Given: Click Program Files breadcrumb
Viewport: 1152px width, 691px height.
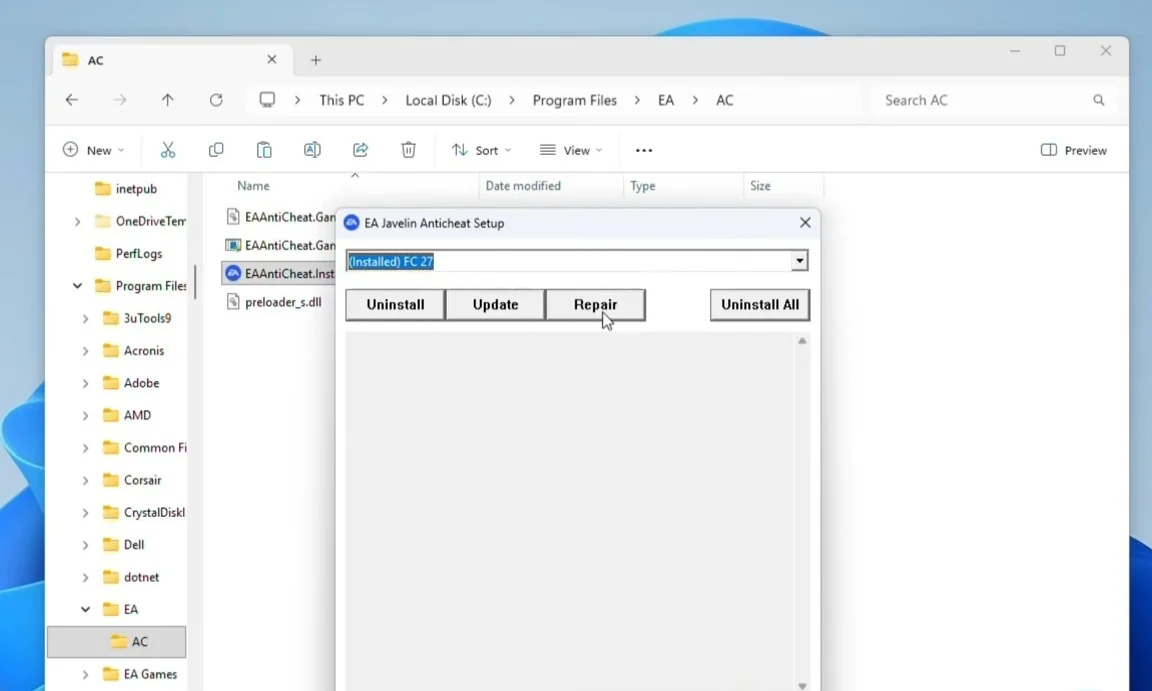Looking at the screenshot, I should click(575, 101).
